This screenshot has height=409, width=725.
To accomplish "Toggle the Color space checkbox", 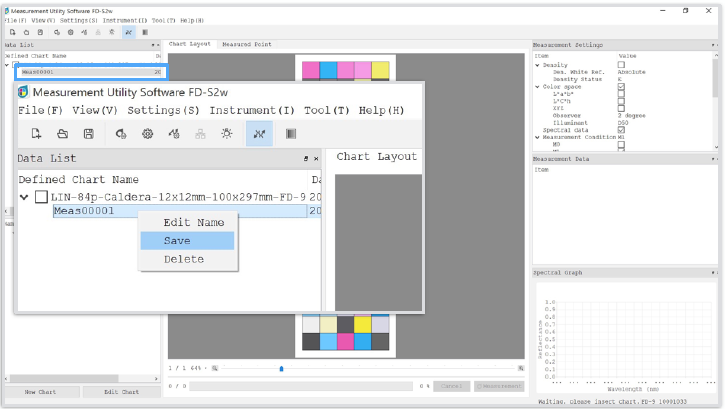I will (621, 86).
